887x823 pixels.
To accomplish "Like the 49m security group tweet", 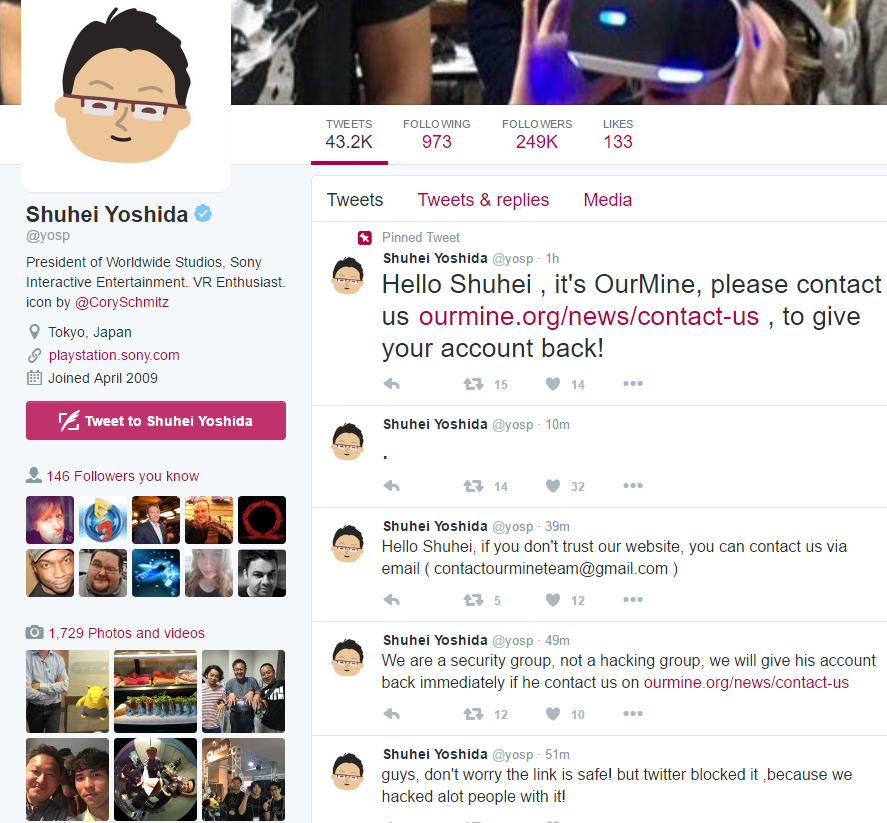I will click(553, 714).
